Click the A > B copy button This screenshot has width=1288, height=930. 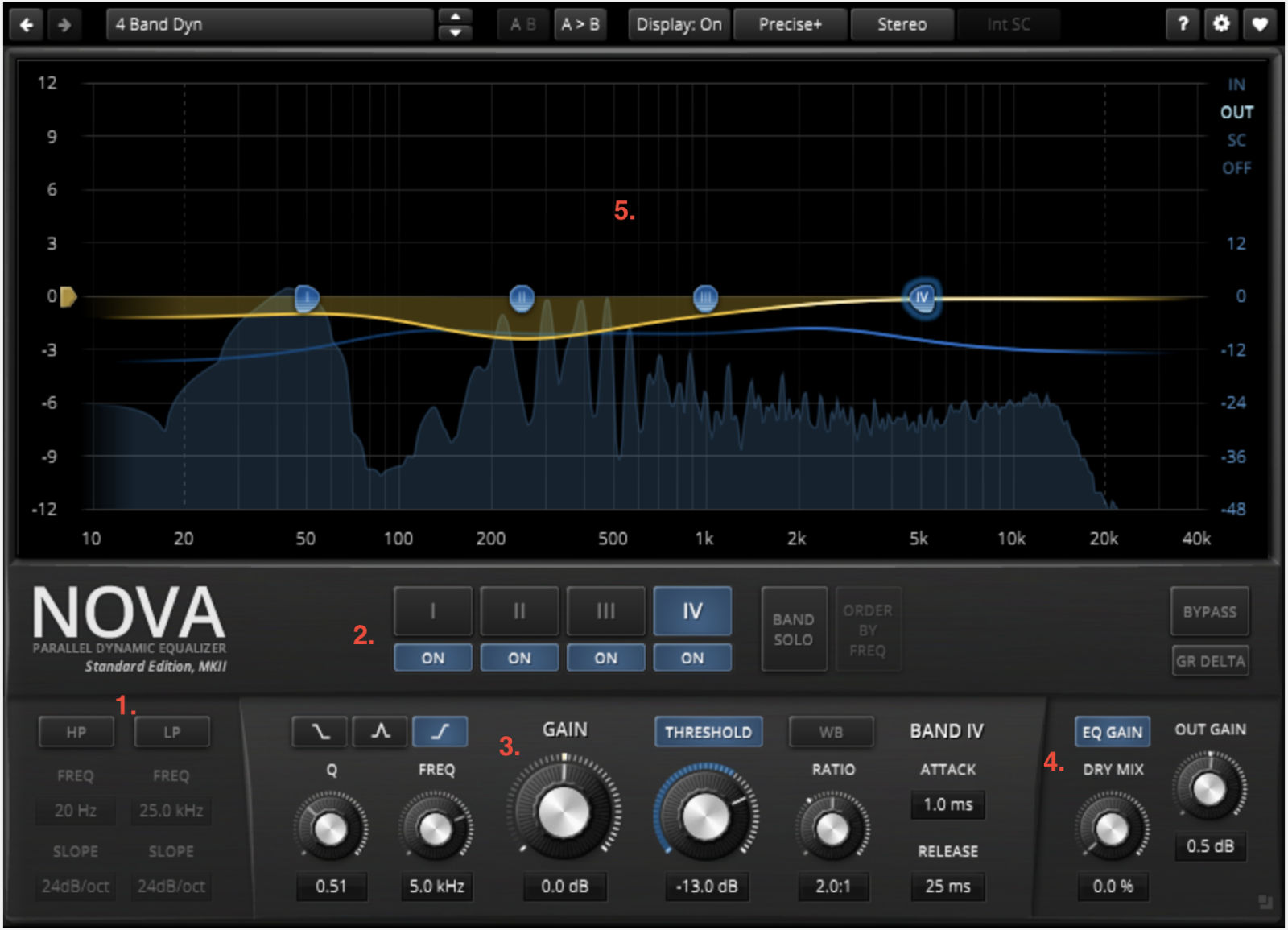click(580, 25)
